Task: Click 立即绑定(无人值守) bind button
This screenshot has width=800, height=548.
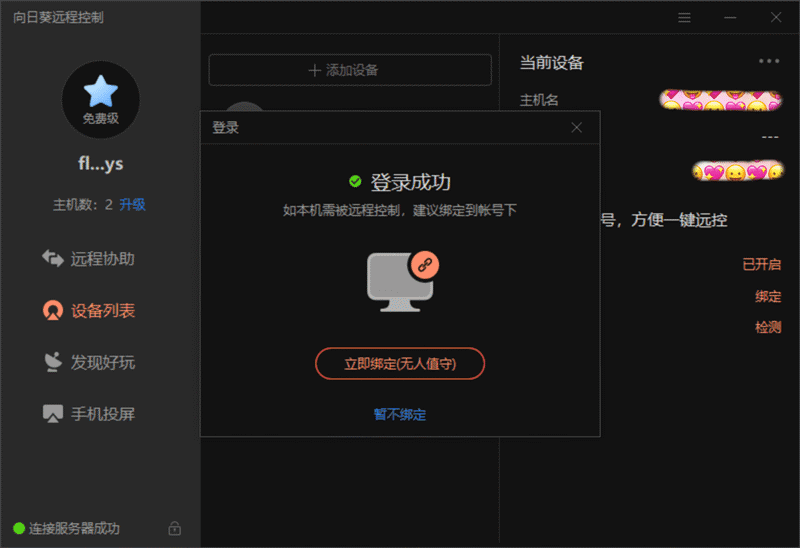Action: click(x=400, y=364)
